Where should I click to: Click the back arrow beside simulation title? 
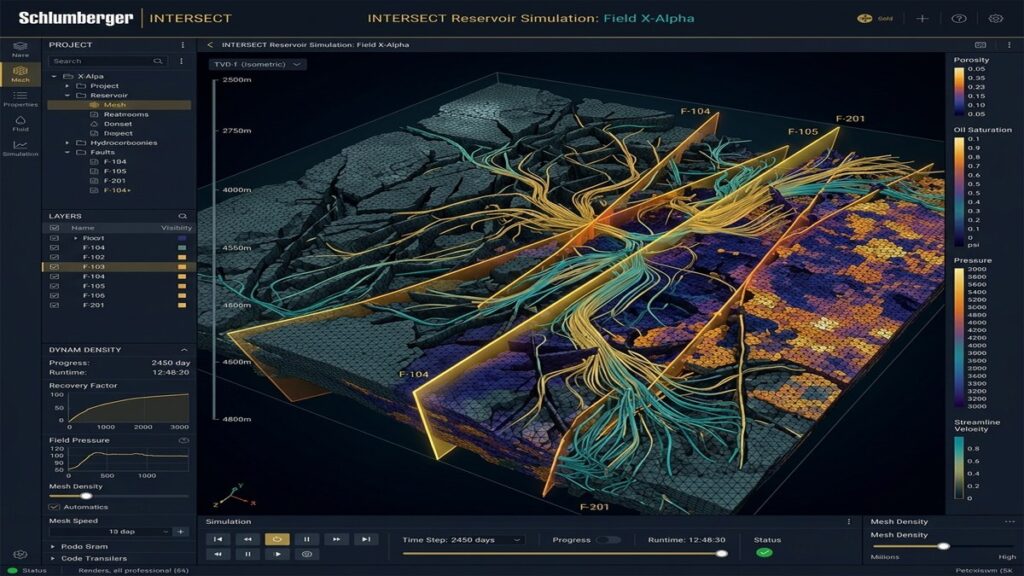pos(210,45)
